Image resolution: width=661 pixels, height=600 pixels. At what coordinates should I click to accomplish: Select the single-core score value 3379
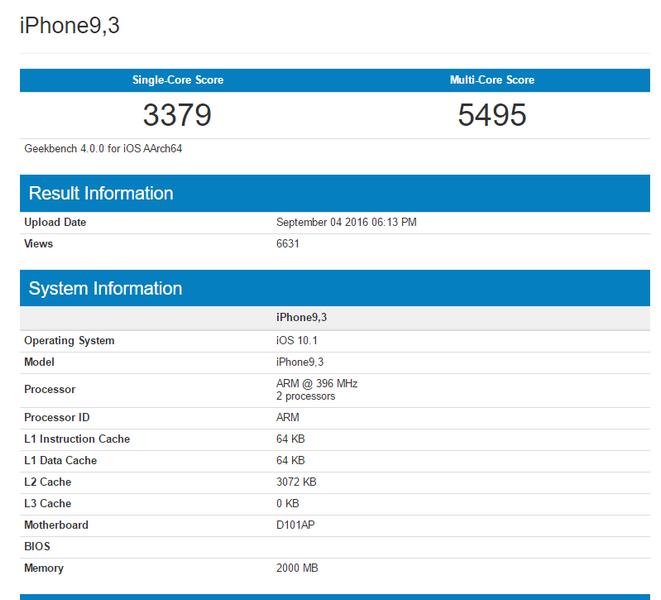point(177,115)
